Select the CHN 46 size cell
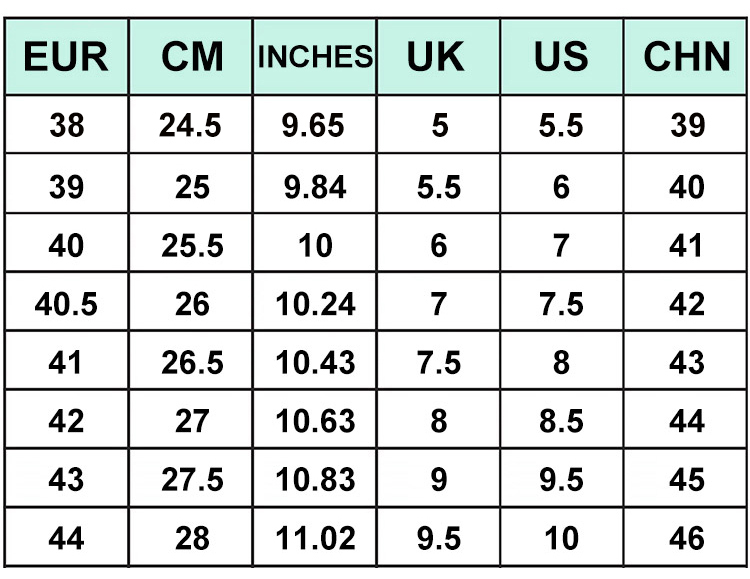Viewport: 750px width, 579px height. coord(687,539)
